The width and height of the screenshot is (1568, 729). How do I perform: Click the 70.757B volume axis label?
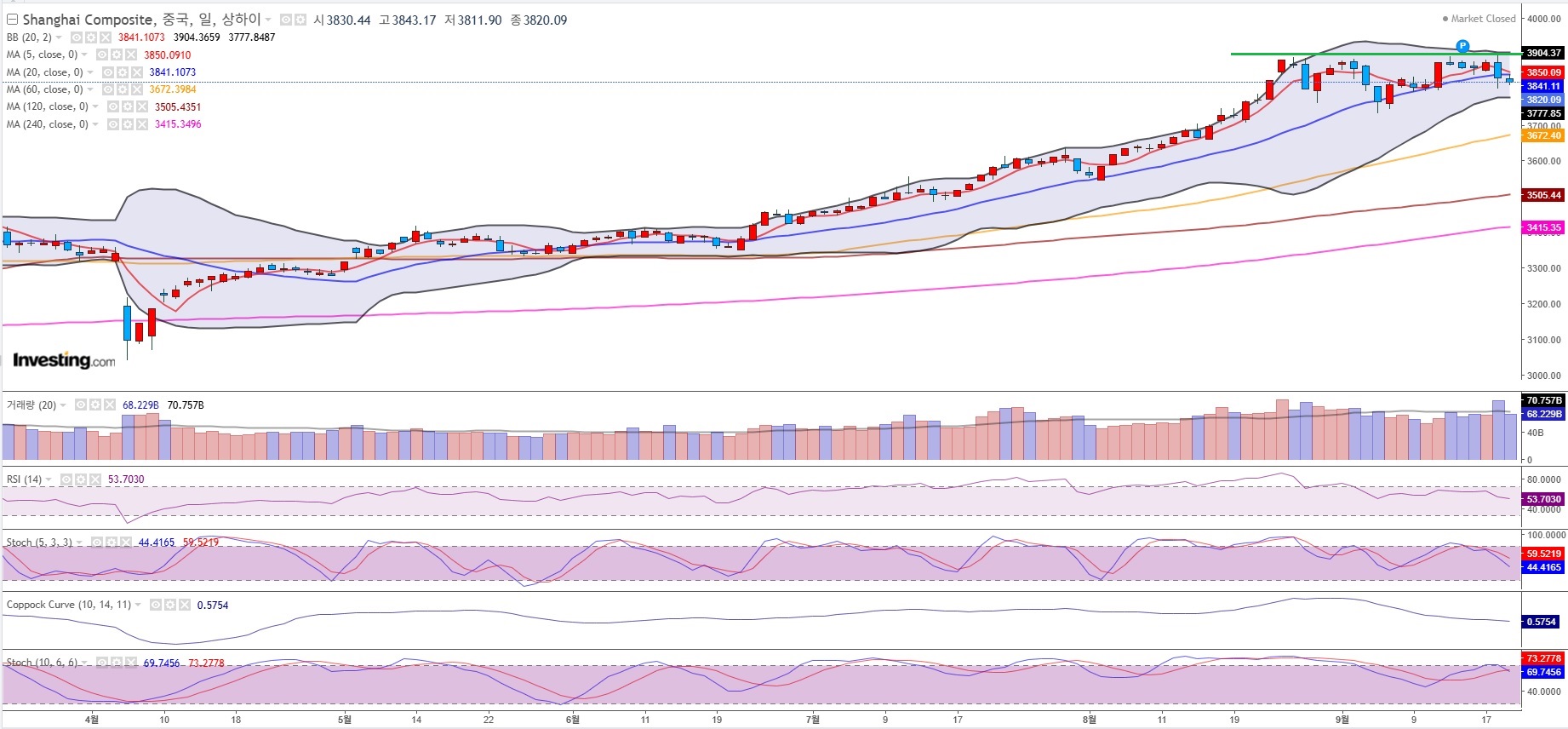click(x=1543, y=400)
